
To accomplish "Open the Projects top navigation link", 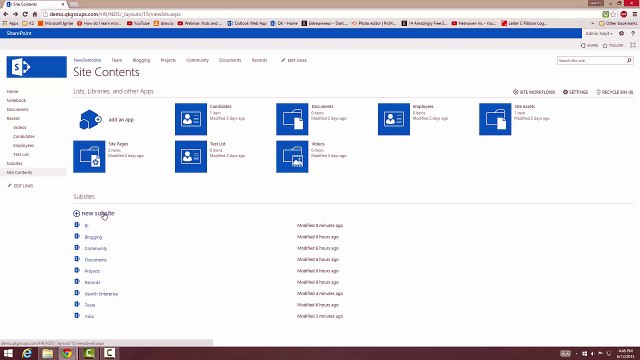I will 168,60.
